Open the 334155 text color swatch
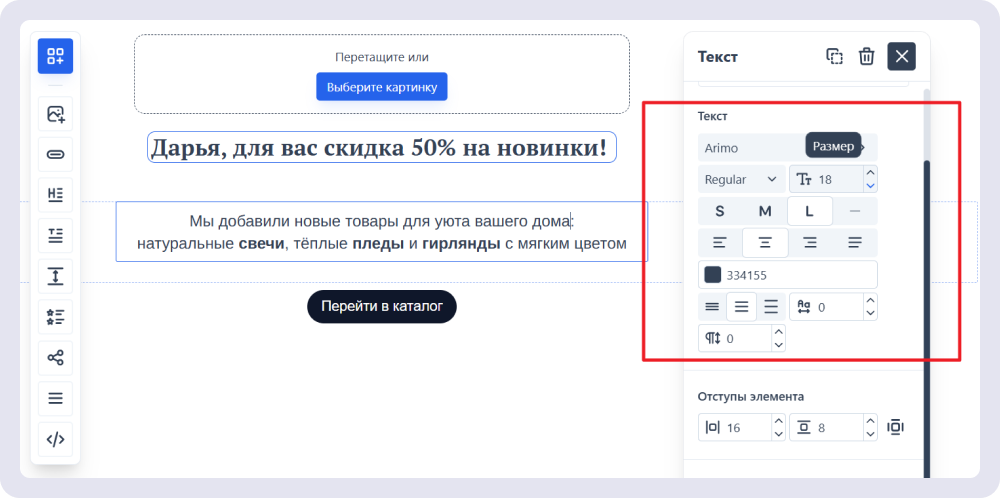1000x498 pixels. (x=712, y=275)
